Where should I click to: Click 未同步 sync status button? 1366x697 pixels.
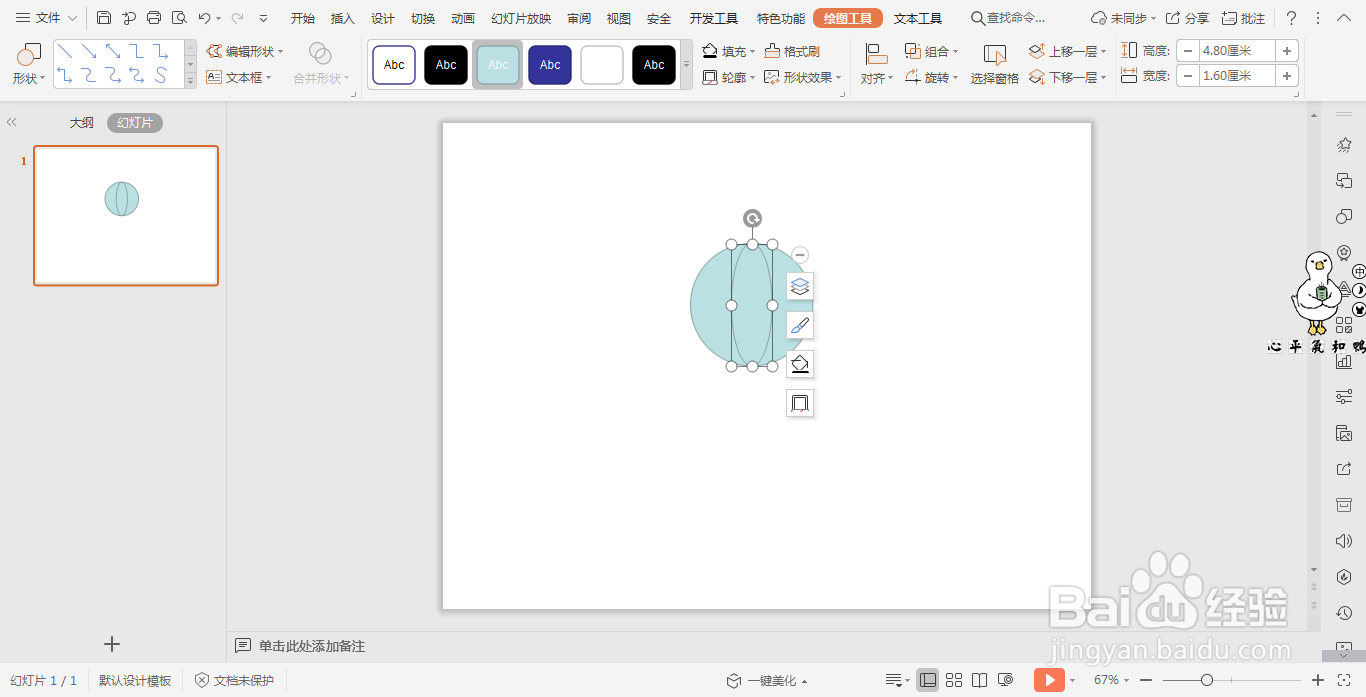pos(1123,18)
